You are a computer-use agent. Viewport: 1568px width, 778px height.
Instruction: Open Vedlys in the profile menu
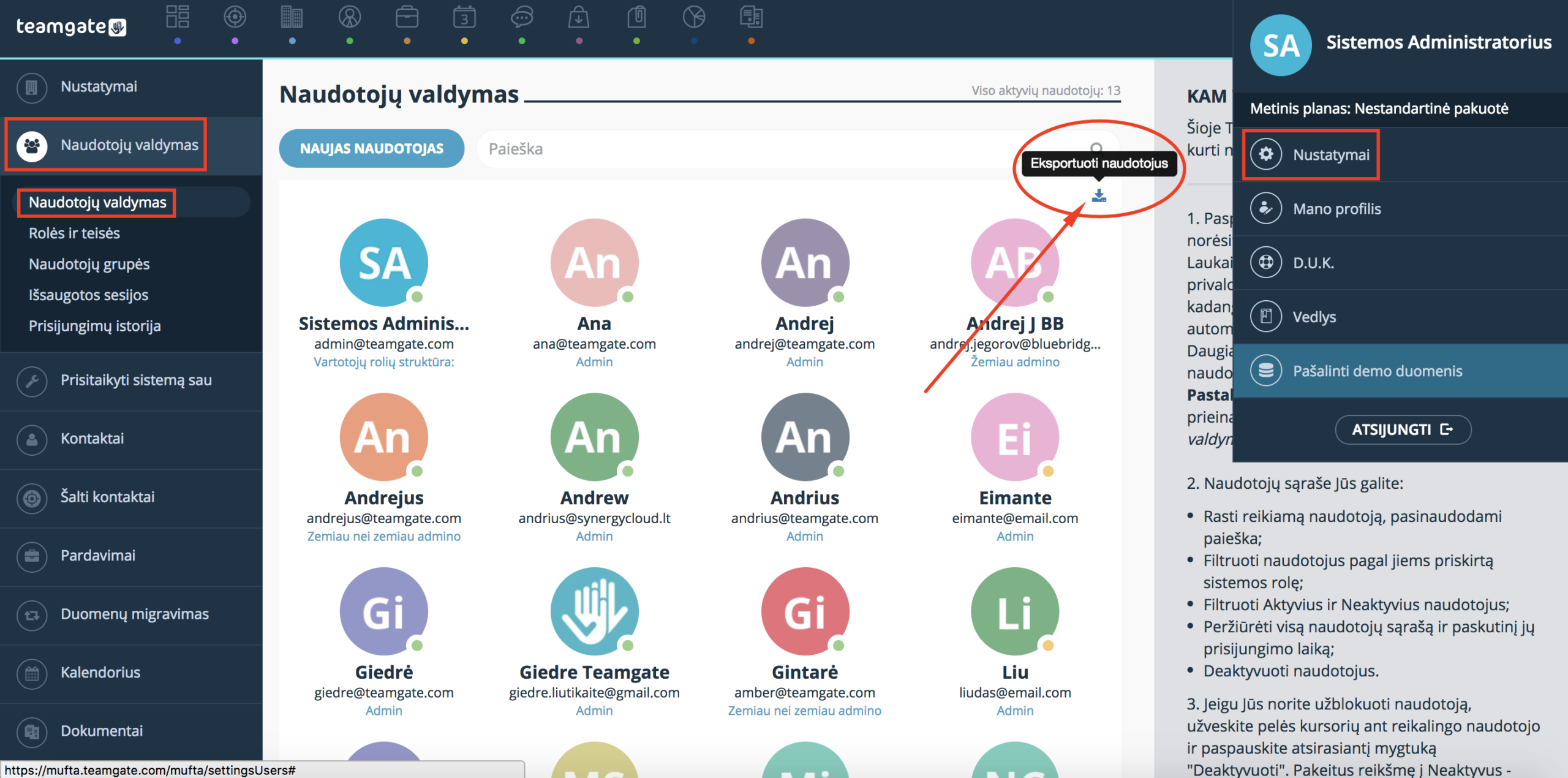point(1400,317)
